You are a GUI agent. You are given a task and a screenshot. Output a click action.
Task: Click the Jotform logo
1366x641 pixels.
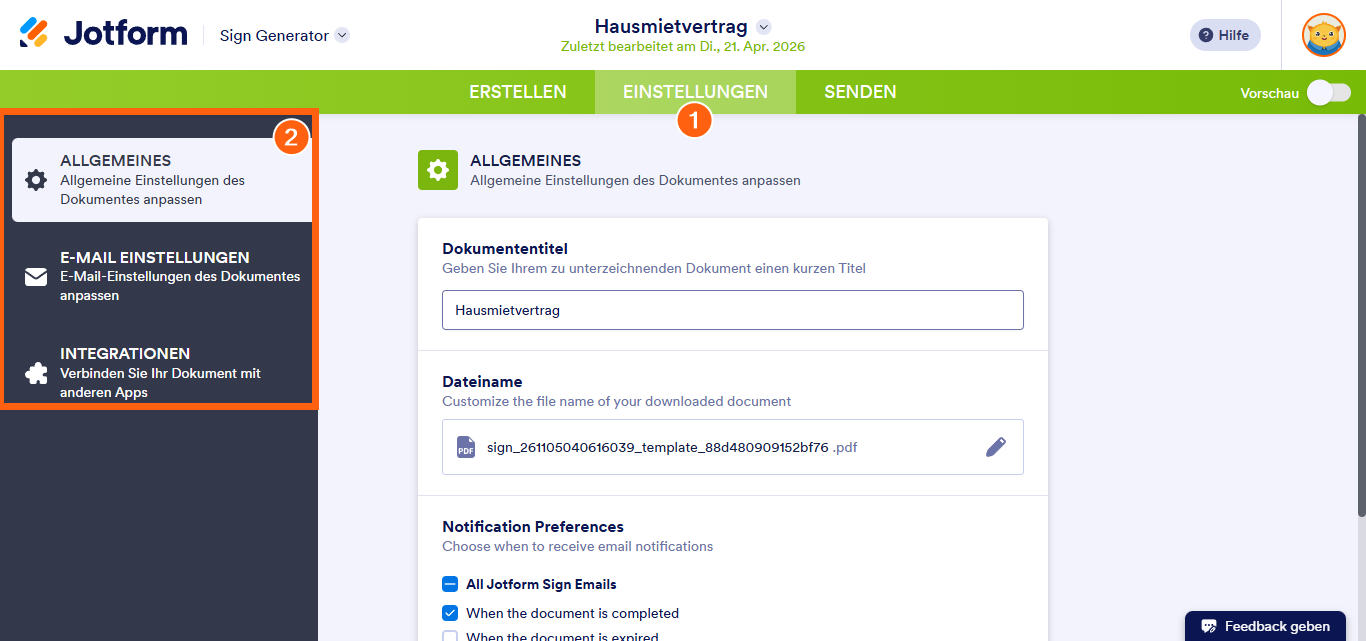(x=103, y=34)
